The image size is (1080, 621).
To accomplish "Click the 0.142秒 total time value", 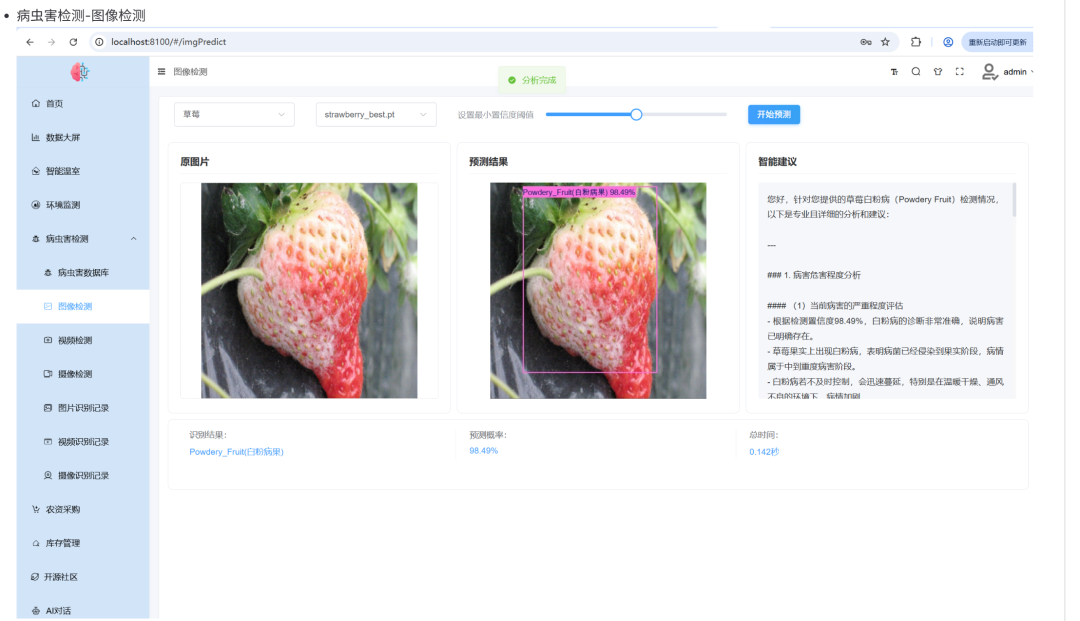I will point(765,452).
